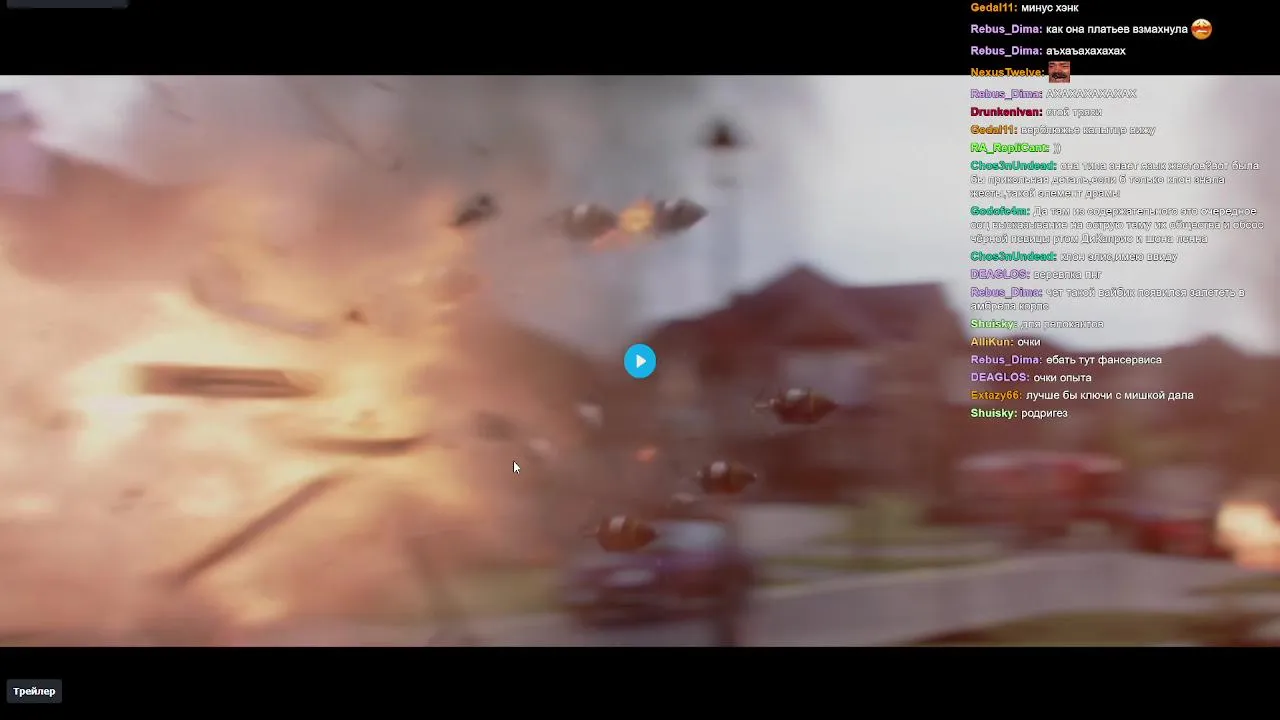Open NexusTwelve's username in chat

coord(1006,72)
